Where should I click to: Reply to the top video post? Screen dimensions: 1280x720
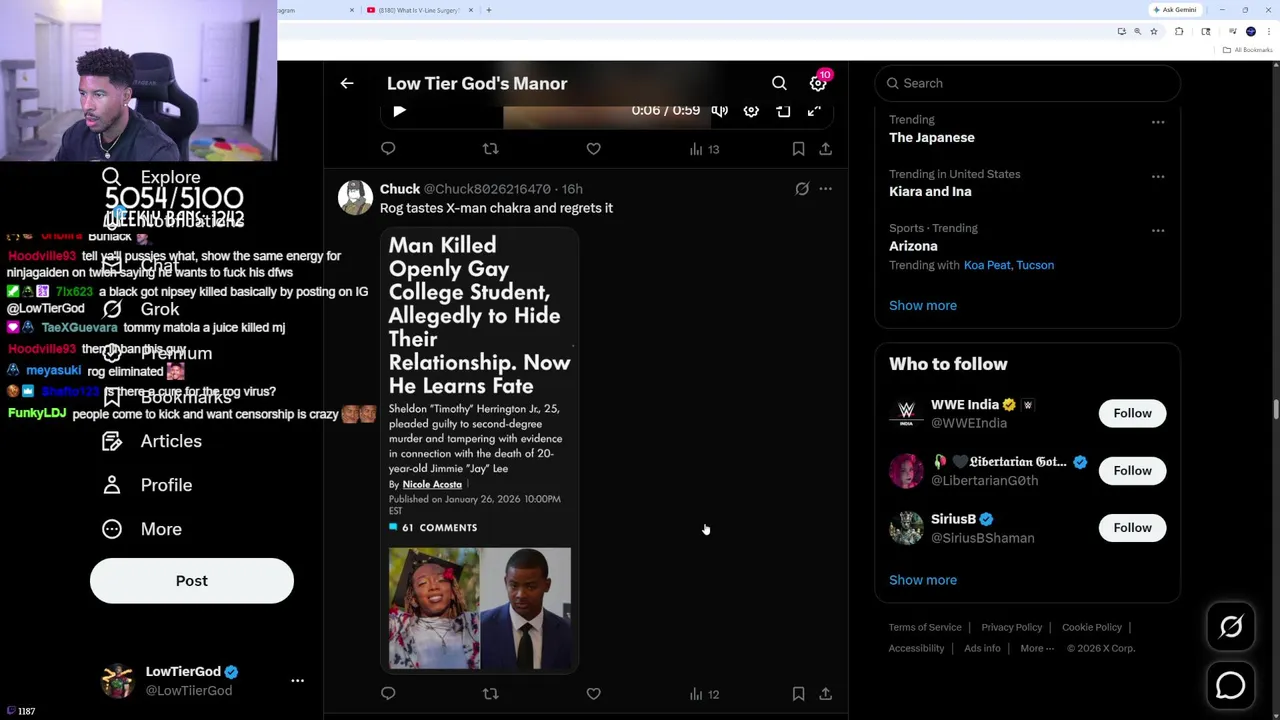(x=388, y=149)
